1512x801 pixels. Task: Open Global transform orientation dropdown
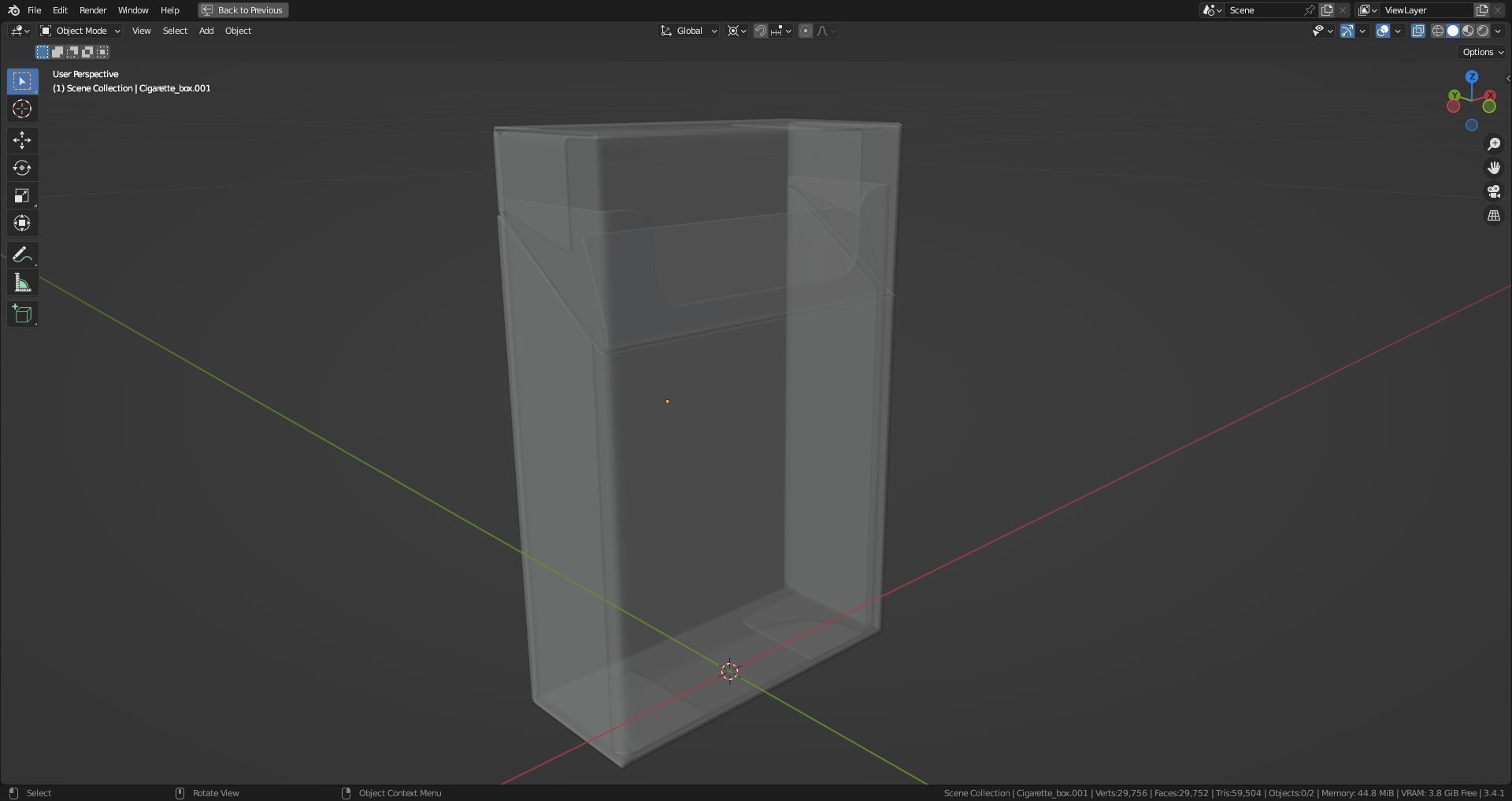tap(689, 31)
